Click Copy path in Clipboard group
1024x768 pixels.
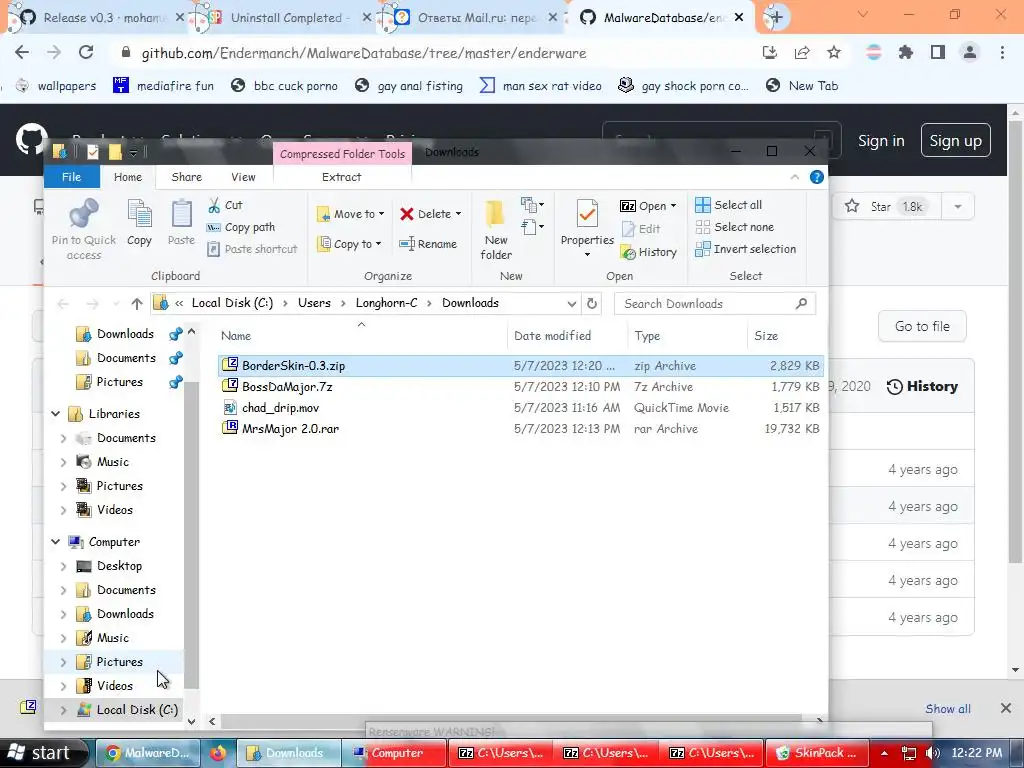pos(240,227)
